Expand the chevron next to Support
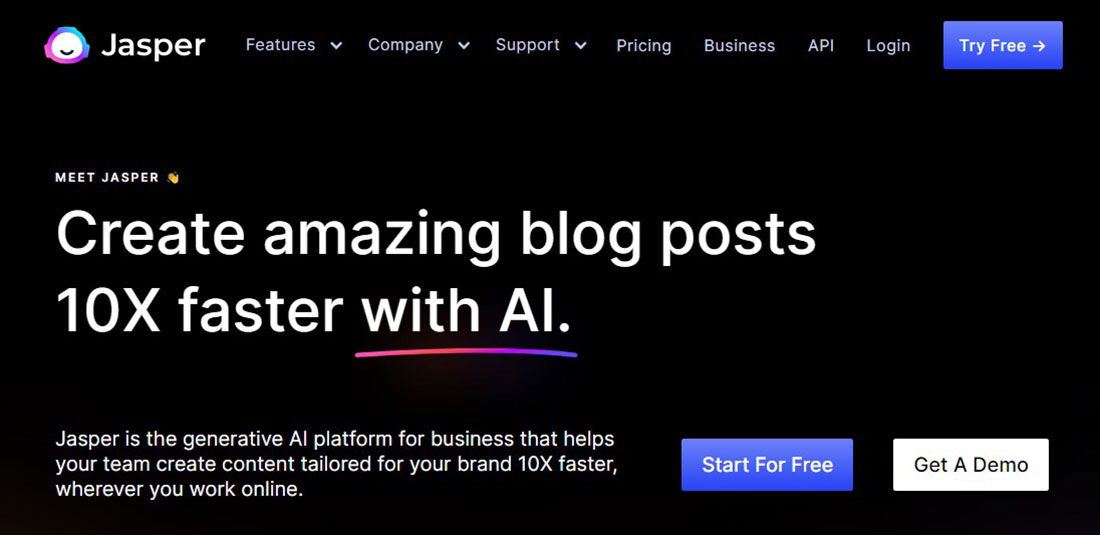The image size is (1100, 535). [580, 46]
